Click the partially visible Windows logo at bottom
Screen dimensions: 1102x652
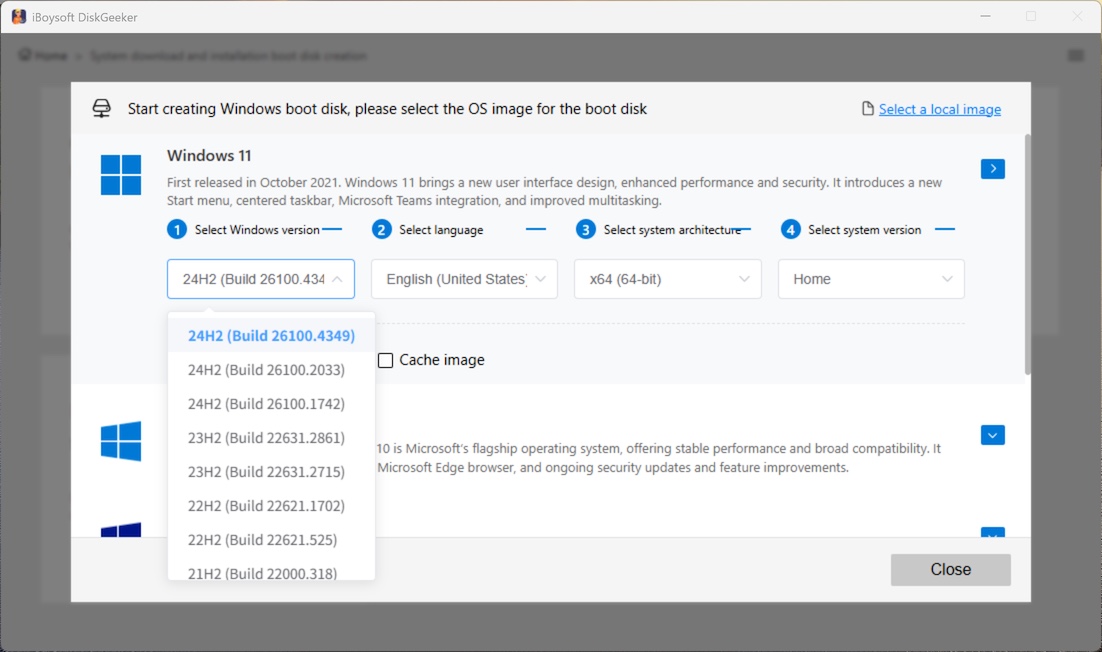click(x=120, y=530)
